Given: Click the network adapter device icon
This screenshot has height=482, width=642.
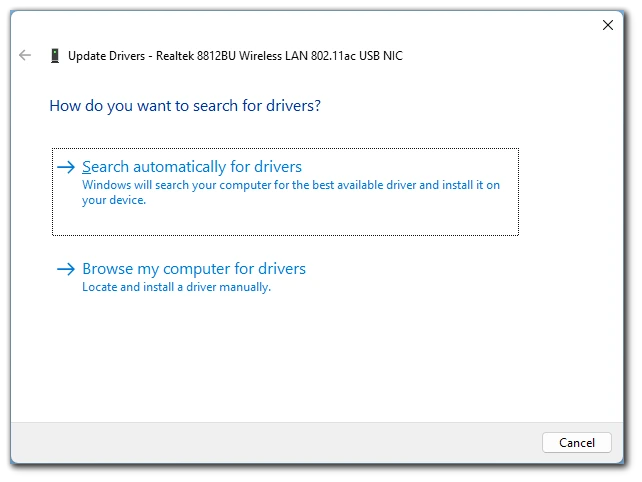Looking at the screenshot, I should [55, 56].
